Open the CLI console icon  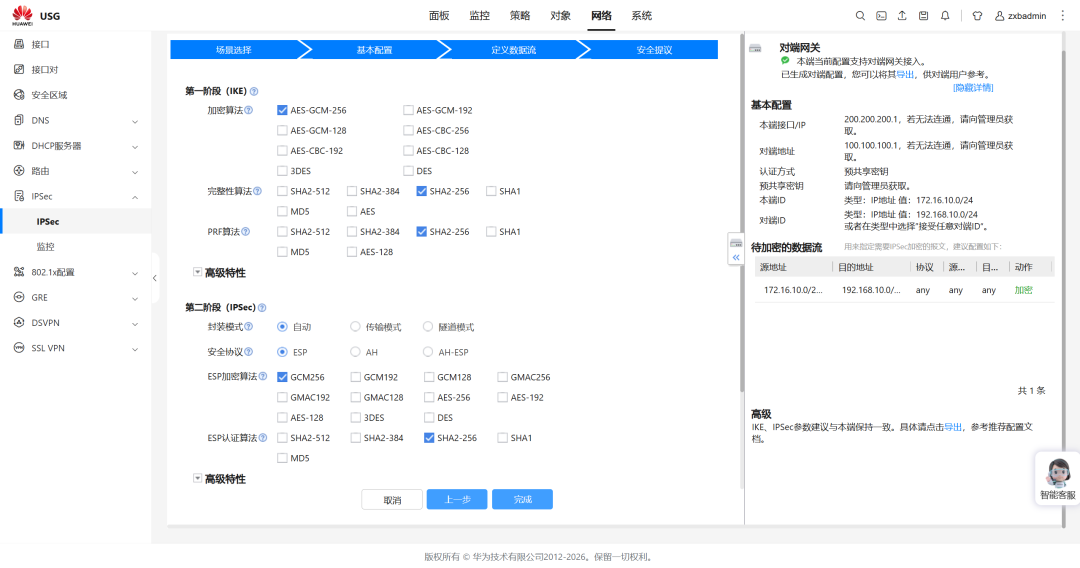pyautogui.click(x=881, y=16)
